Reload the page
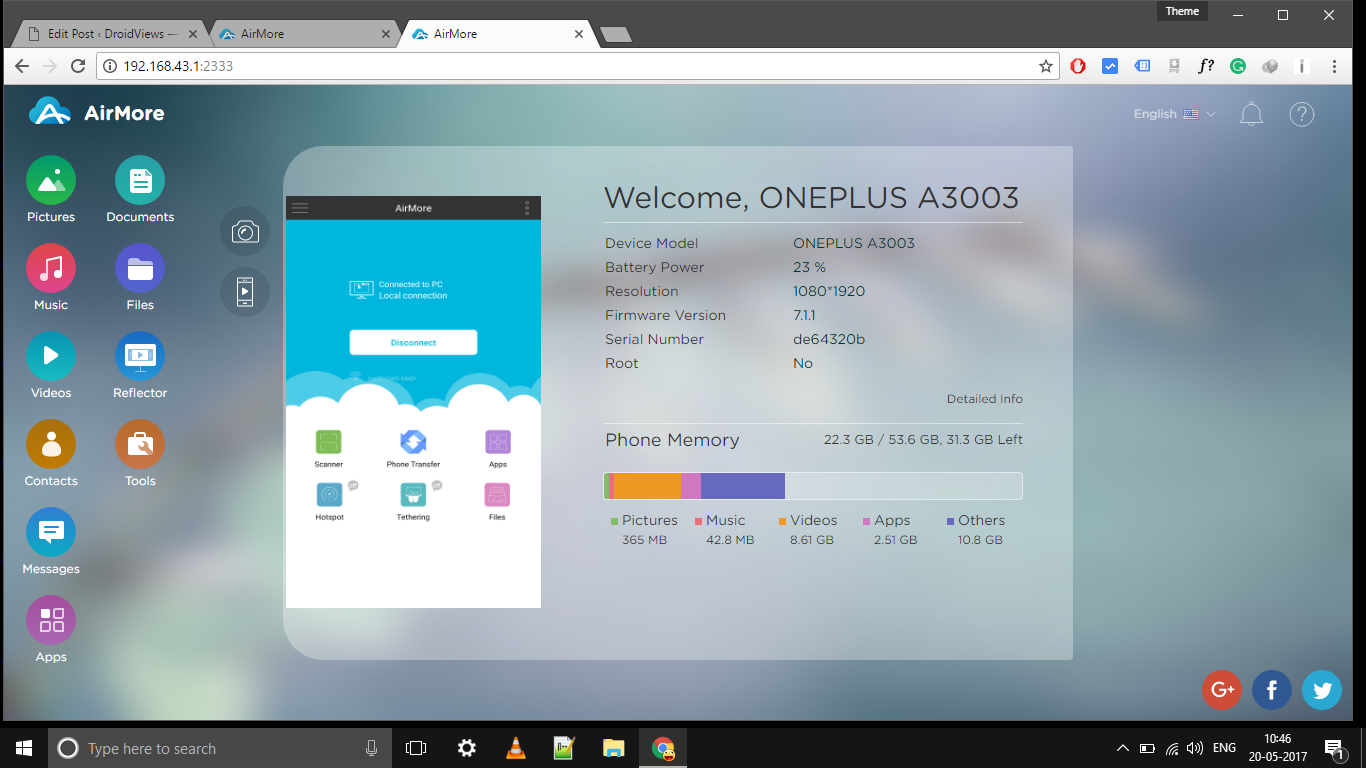 [78, 66]
